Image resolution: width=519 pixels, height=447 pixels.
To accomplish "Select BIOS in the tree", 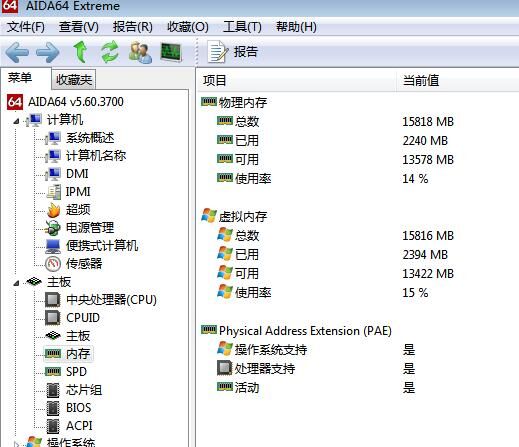I will [78, 408].
